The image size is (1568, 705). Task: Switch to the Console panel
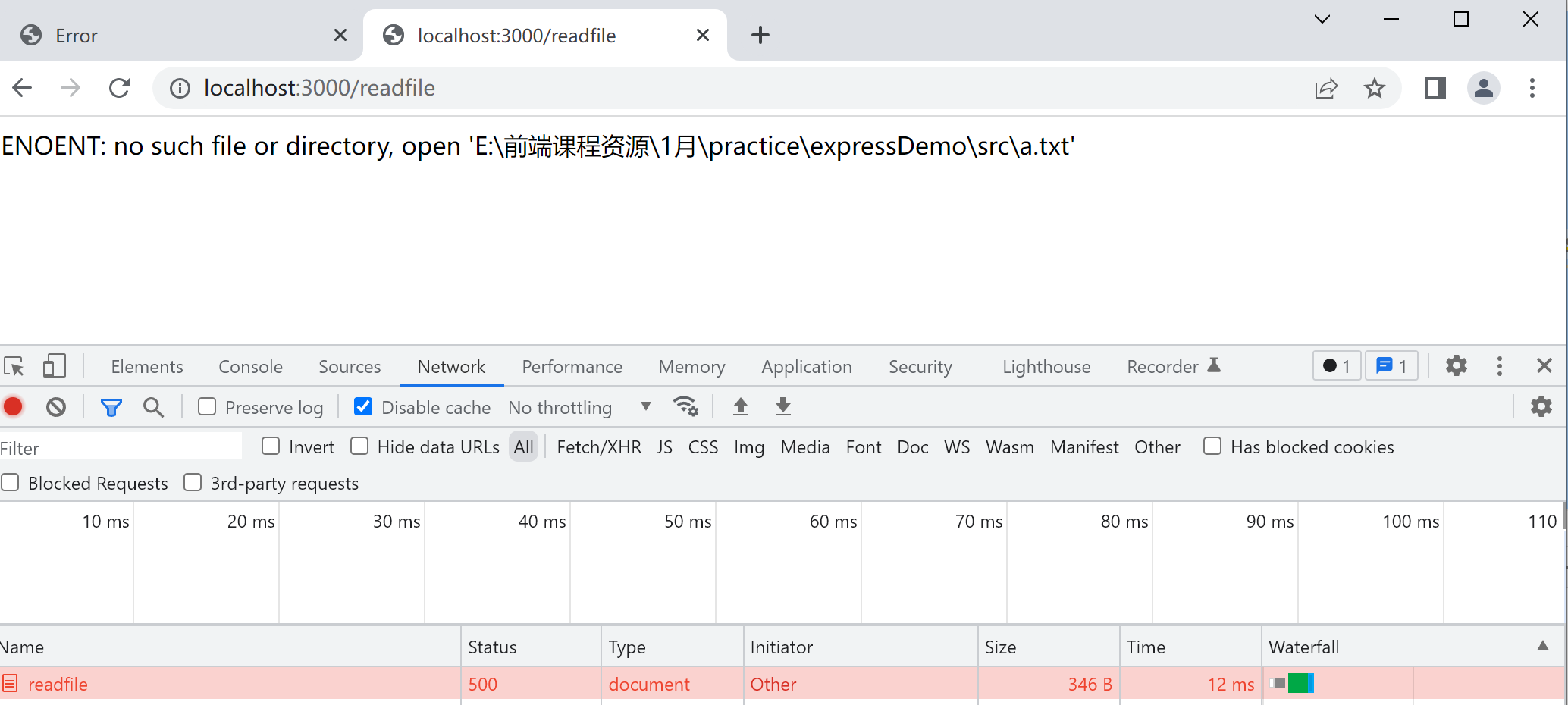(249, 366)
